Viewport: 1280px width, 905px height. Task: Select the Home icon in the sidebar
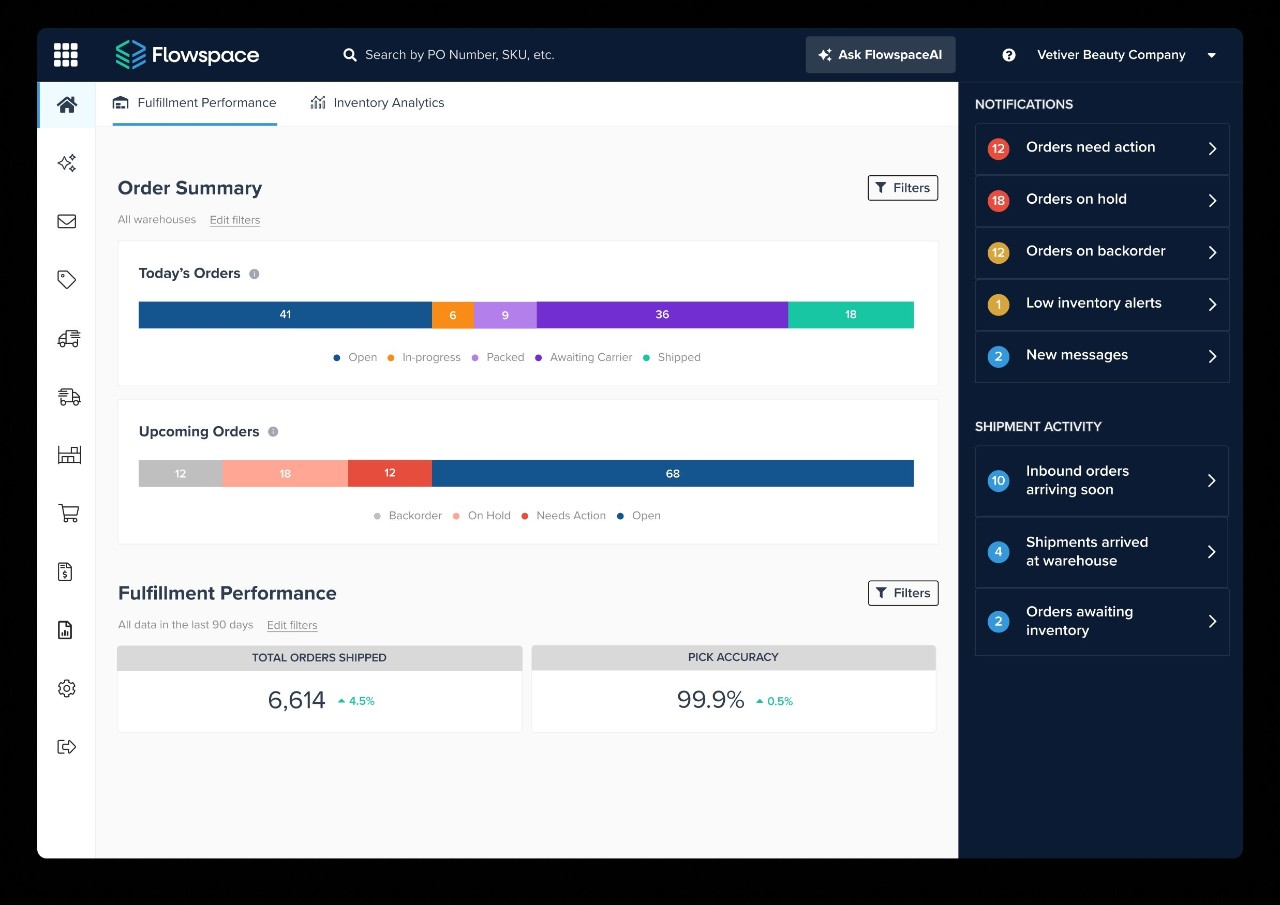point(66,103)
